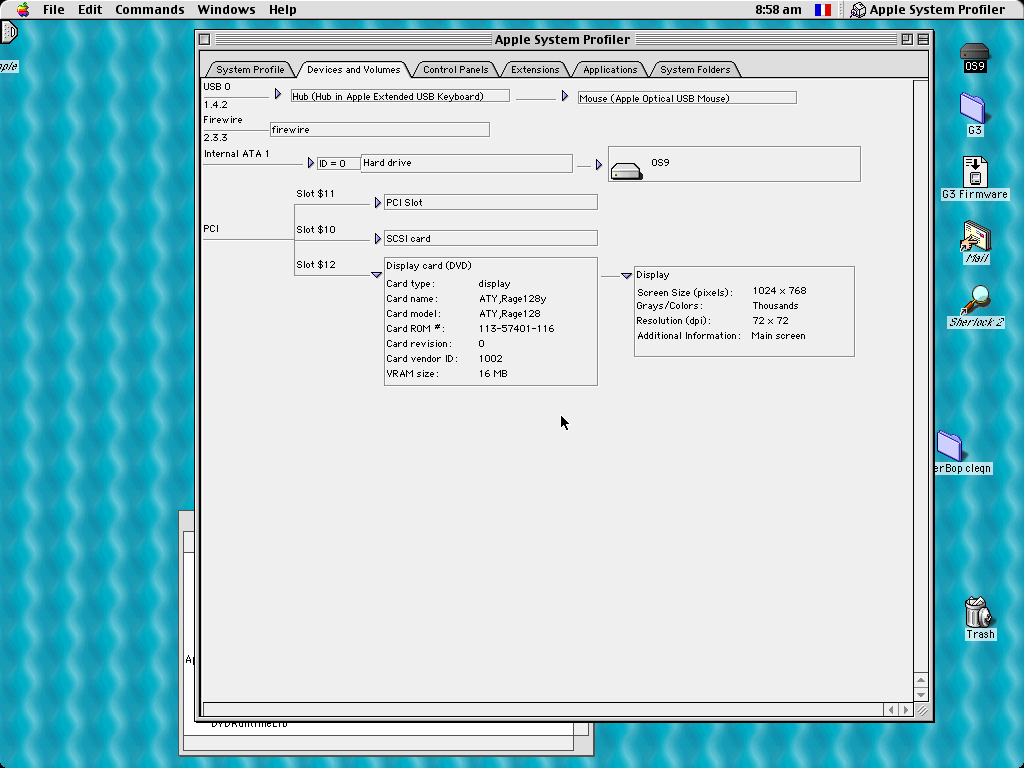Select the G3 Firmware installer icon

(975, 172)
